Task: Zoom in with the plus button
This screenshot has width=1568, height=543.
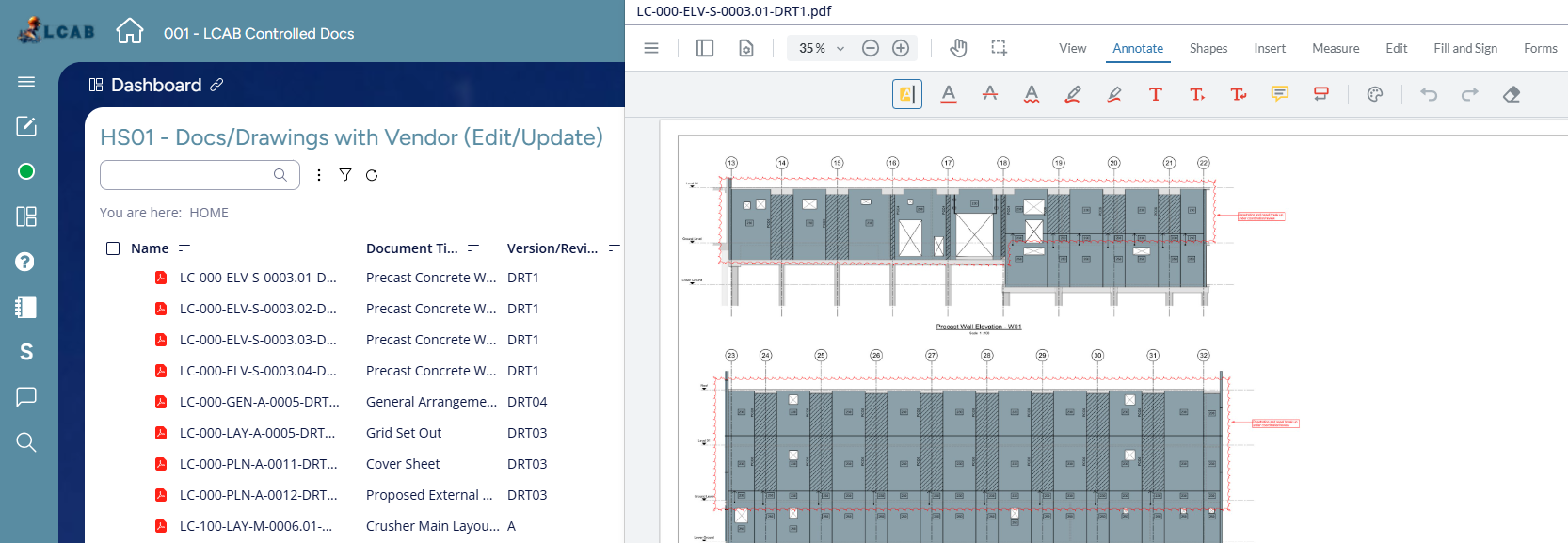Action: tap(901, 48)
